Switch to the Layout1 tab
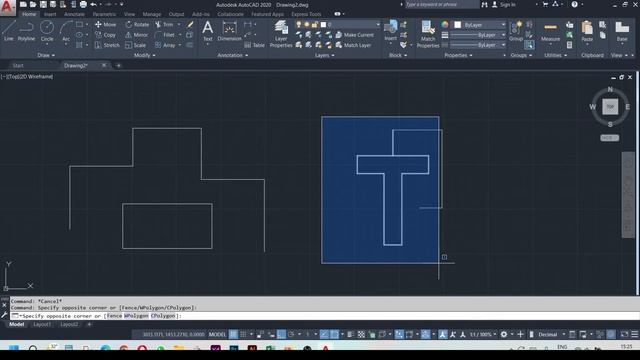The image size is (640, 360). (42, 324)
